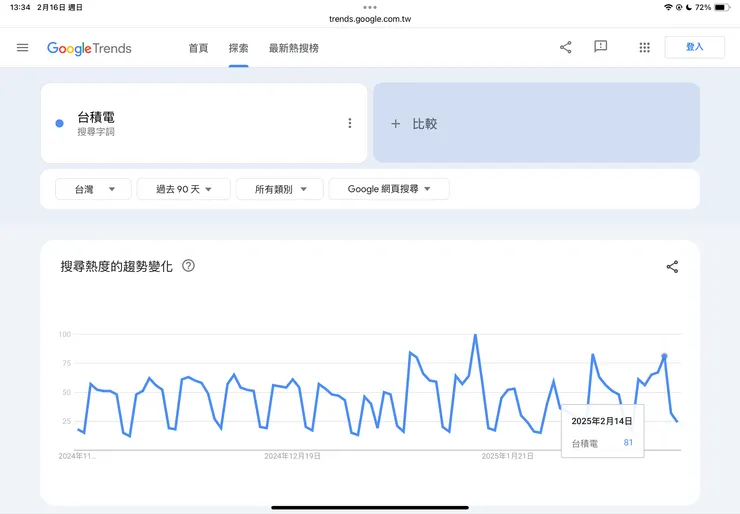Viewport: 740px width, 514px height.
Task: Expand the Google 網頁搜尋 dropdown
Action: (389, 189)
